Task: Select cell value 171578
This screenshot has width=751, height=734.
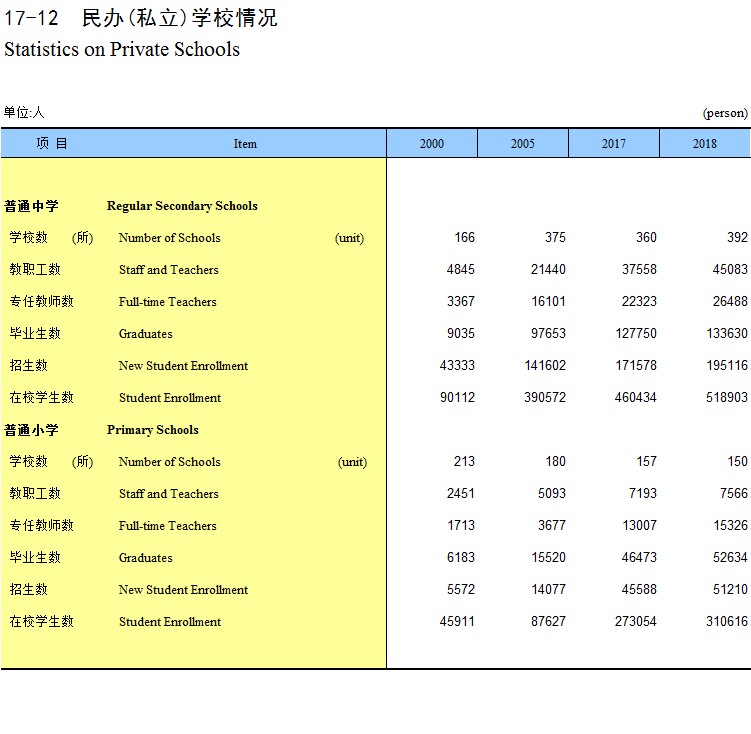Action: click(636, 365)
